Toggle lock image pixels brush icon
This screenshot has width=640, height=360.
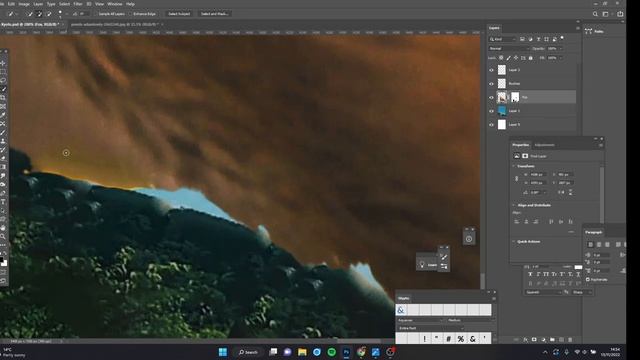pos(509,58)
